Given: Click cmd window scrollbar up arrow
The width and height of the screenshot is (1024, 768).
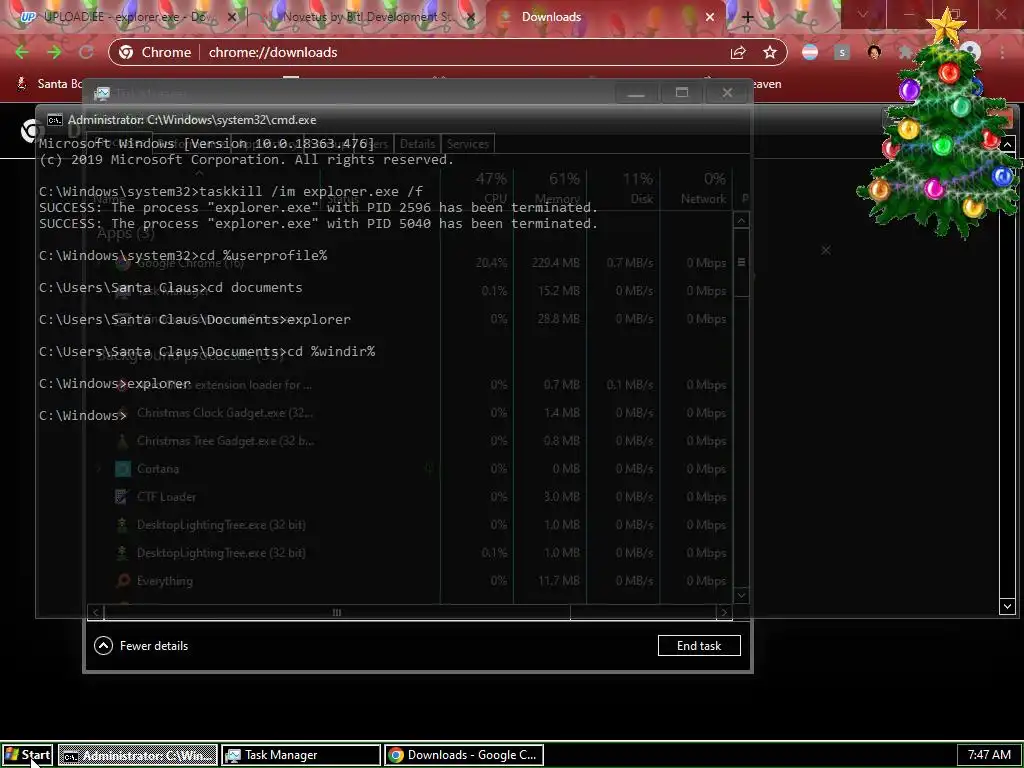Looking at the screenshot, I should (x=1007, y=144).
